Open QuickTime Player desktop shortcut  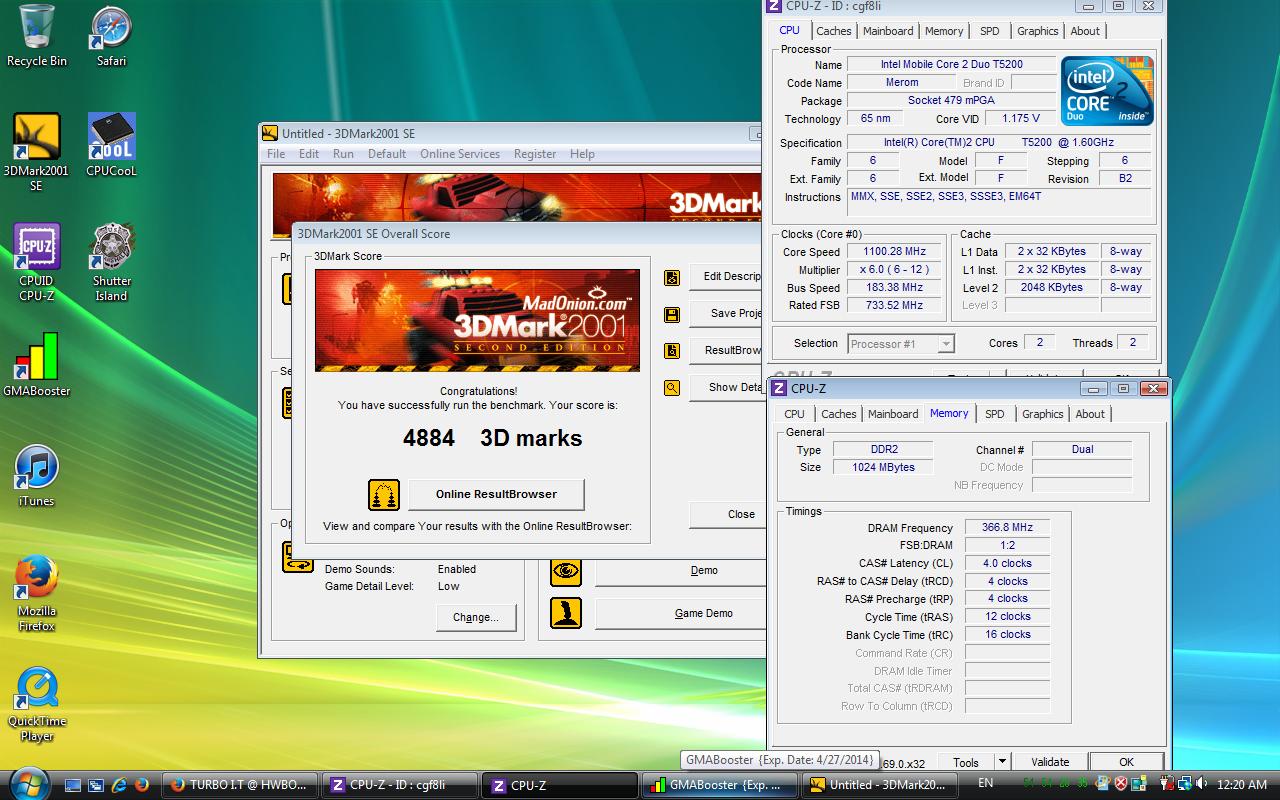click(x=37, y=702)
